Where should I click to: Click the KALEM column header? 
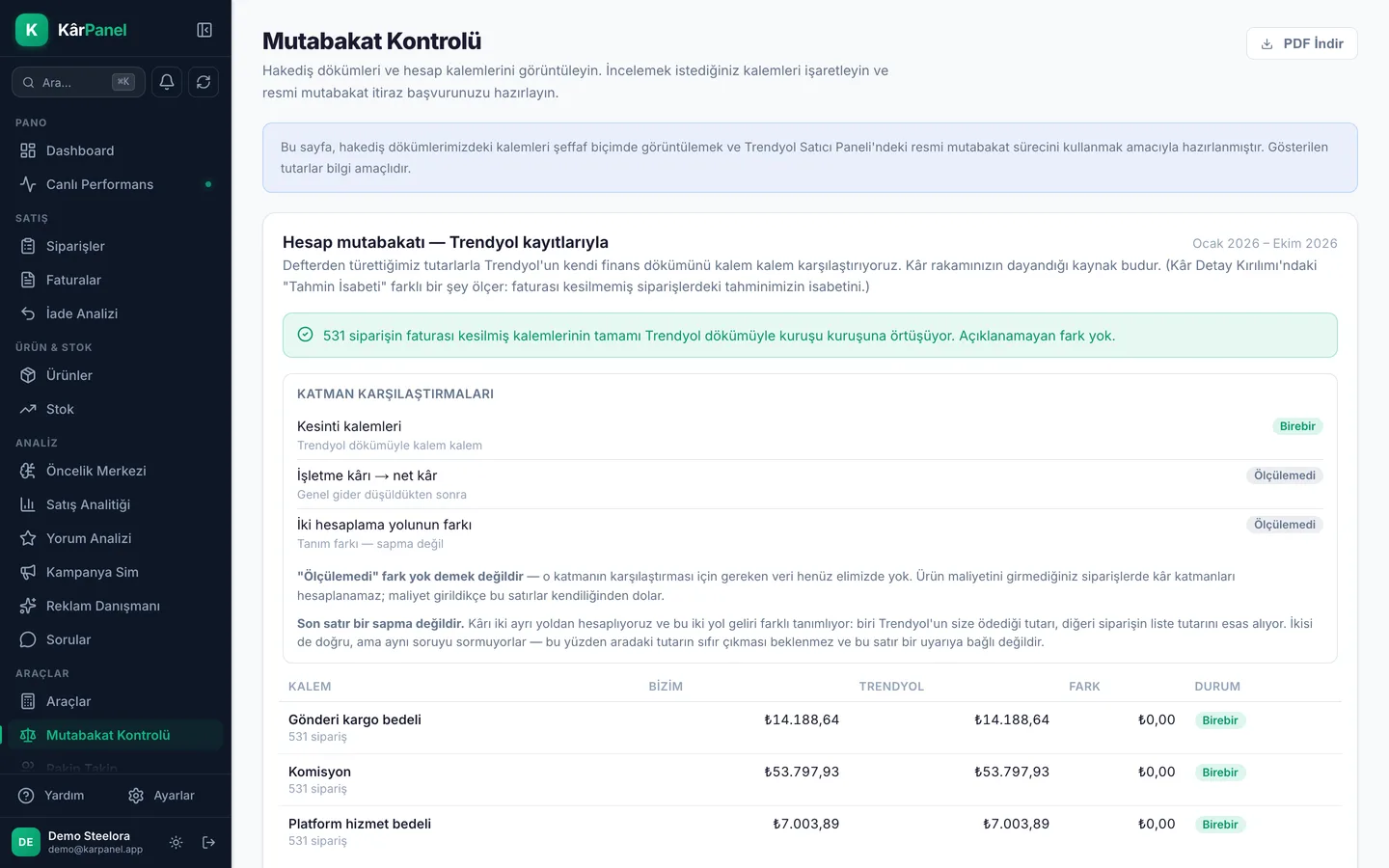point(310,687)
